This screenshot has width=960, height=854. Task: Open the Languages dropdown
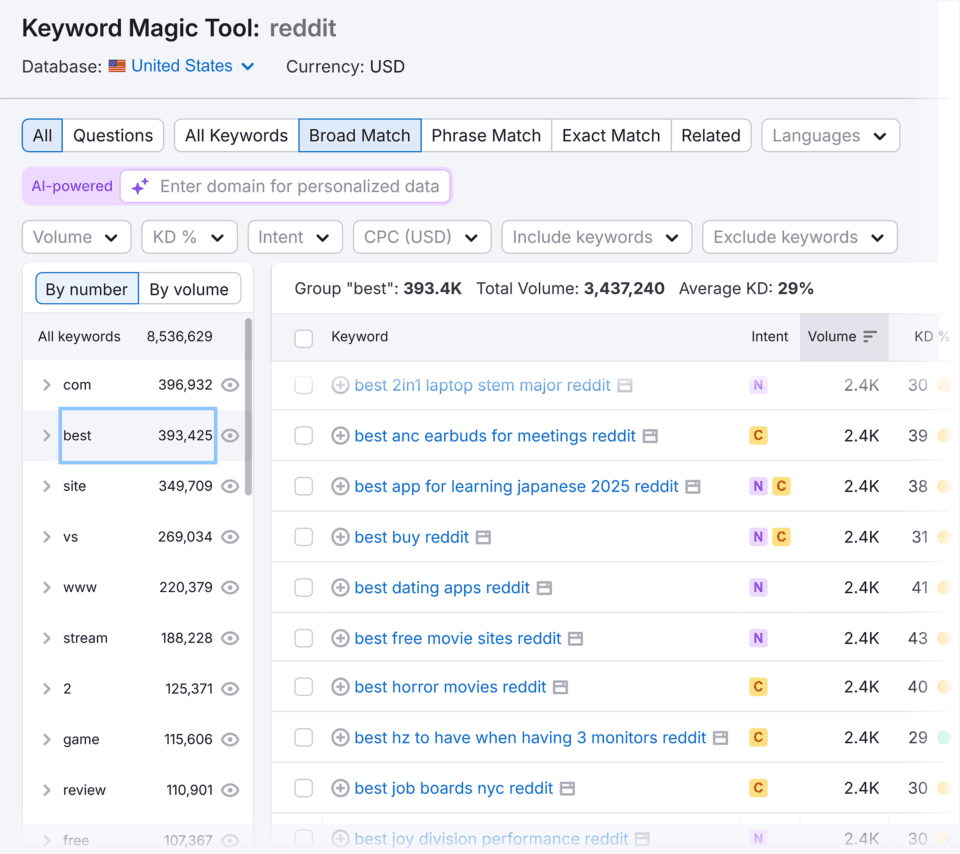tap(830, 135)
